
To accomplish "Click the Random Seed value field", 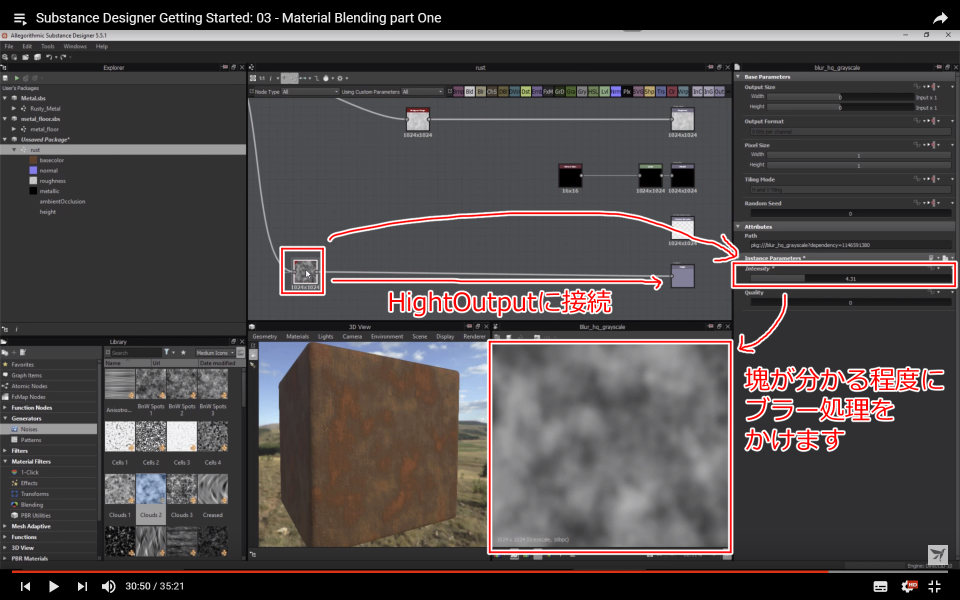I will (850, 214).
